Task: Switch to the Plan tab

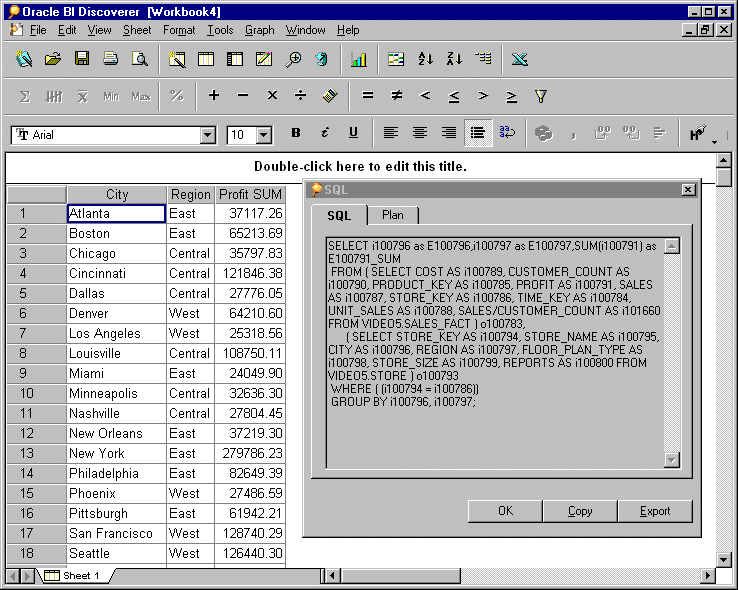Action: [x=393, y=215]
